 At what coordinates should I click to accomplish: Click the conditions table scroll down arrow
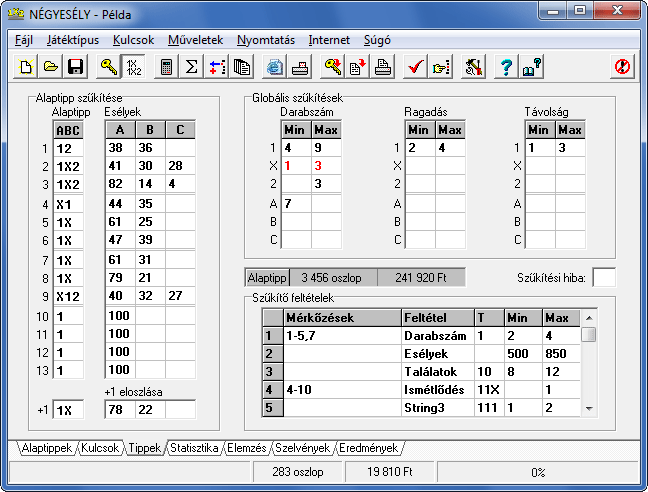pos(589,408)
